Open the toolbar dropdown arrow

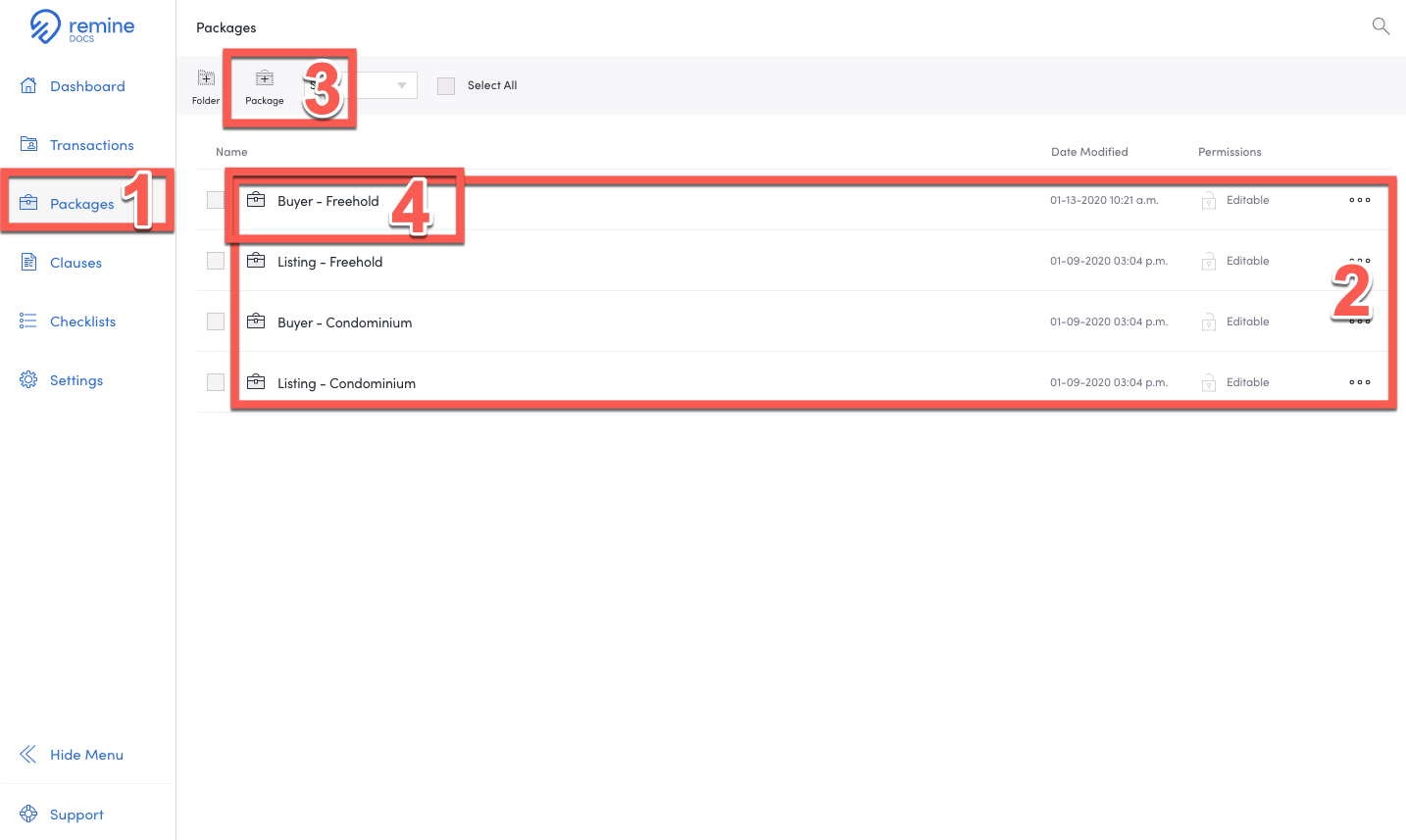tap(402, 85)
